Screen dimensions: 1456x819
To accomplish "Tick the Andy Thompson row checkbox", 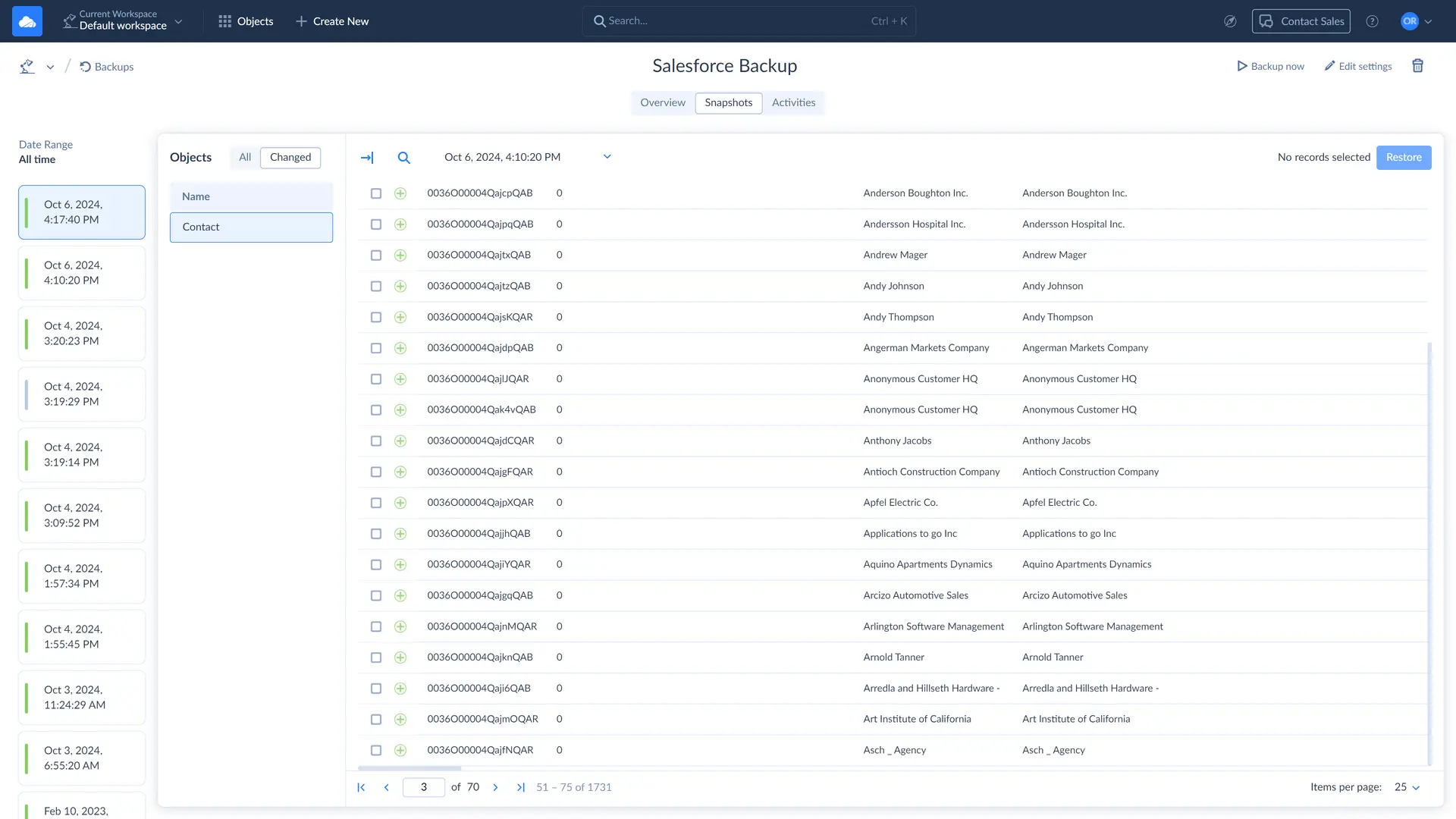I will coord(375,317).
